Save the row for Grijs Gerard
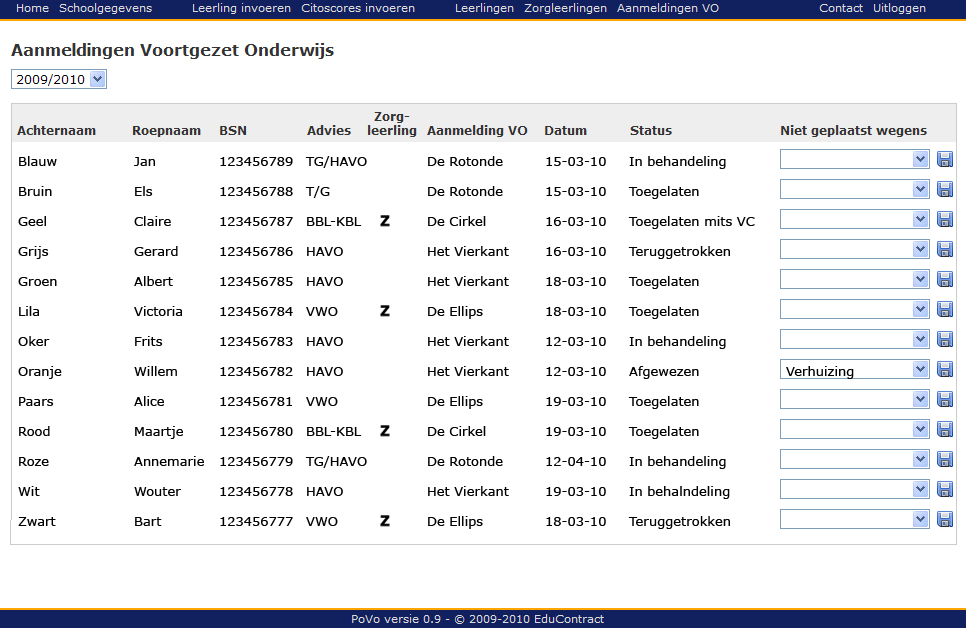Image resolution: width=966 pixels, height=628 pixels. click(x=944, y=250)
